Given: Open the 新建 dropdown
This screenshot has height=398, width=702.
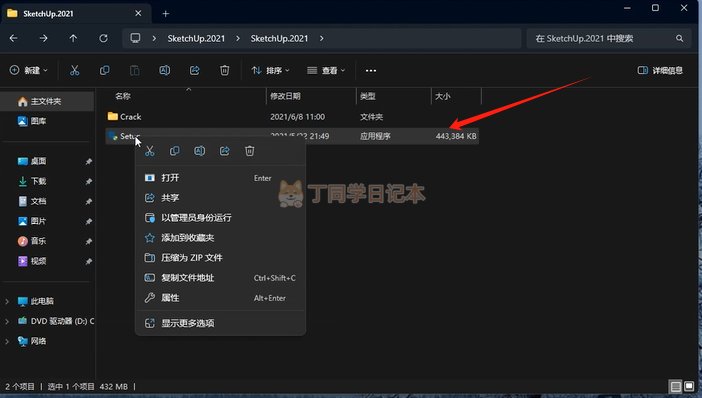Looking at the screenshot, I should (29, 70).
